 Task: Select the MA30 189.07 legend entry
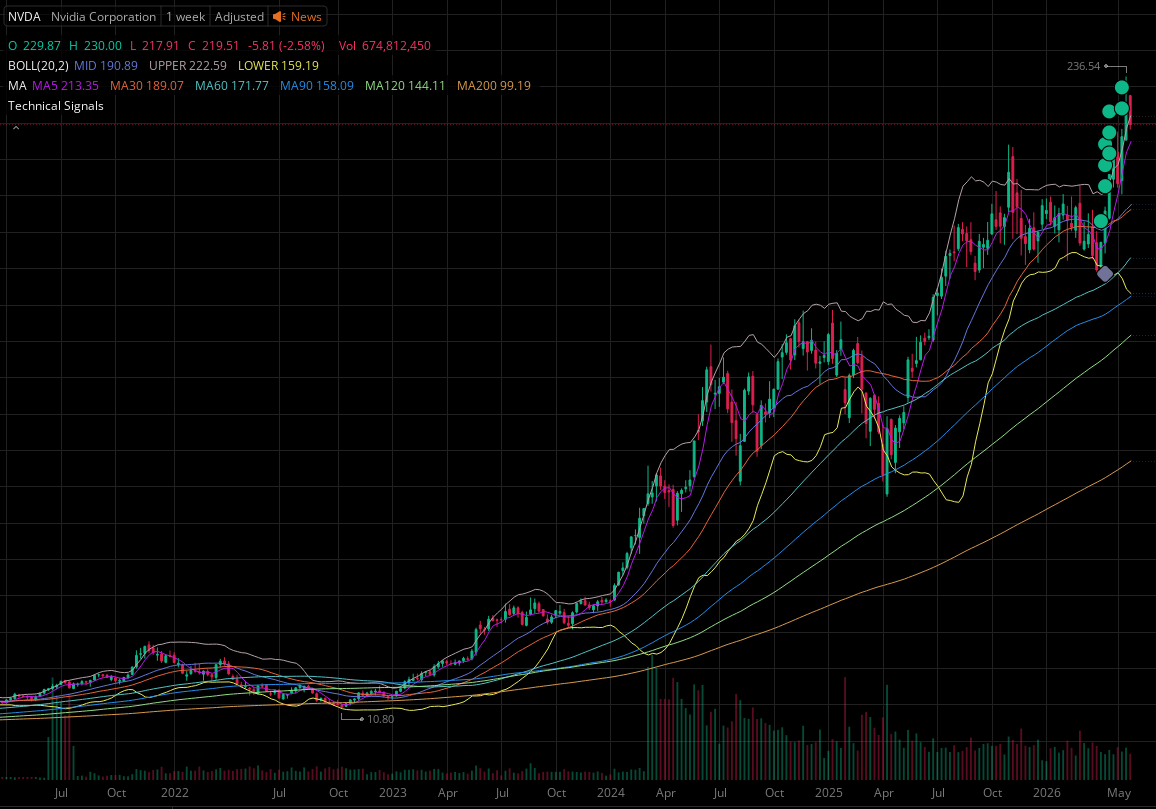point(147,86)
